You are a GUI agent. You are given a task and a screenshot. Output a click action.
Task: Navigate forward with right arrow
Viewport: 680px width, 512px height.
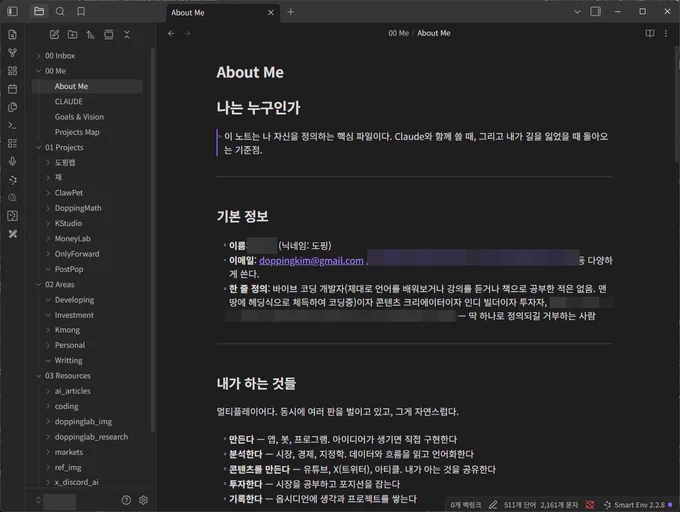click(x=187, y=33)
